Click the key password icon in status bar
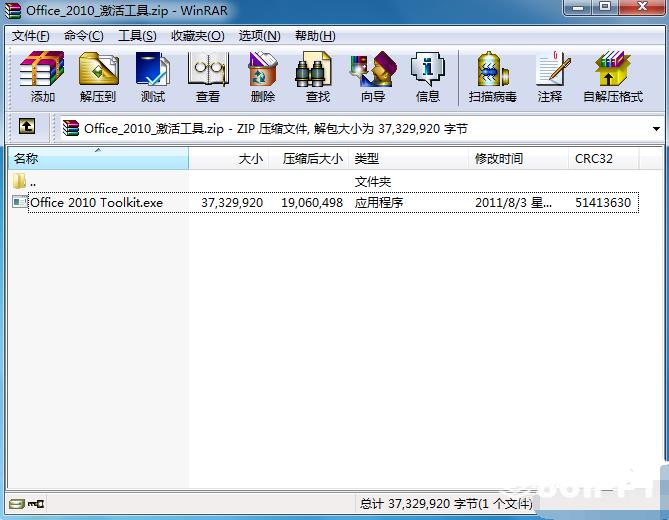This screenshot has height=520, width=669. 36,504
